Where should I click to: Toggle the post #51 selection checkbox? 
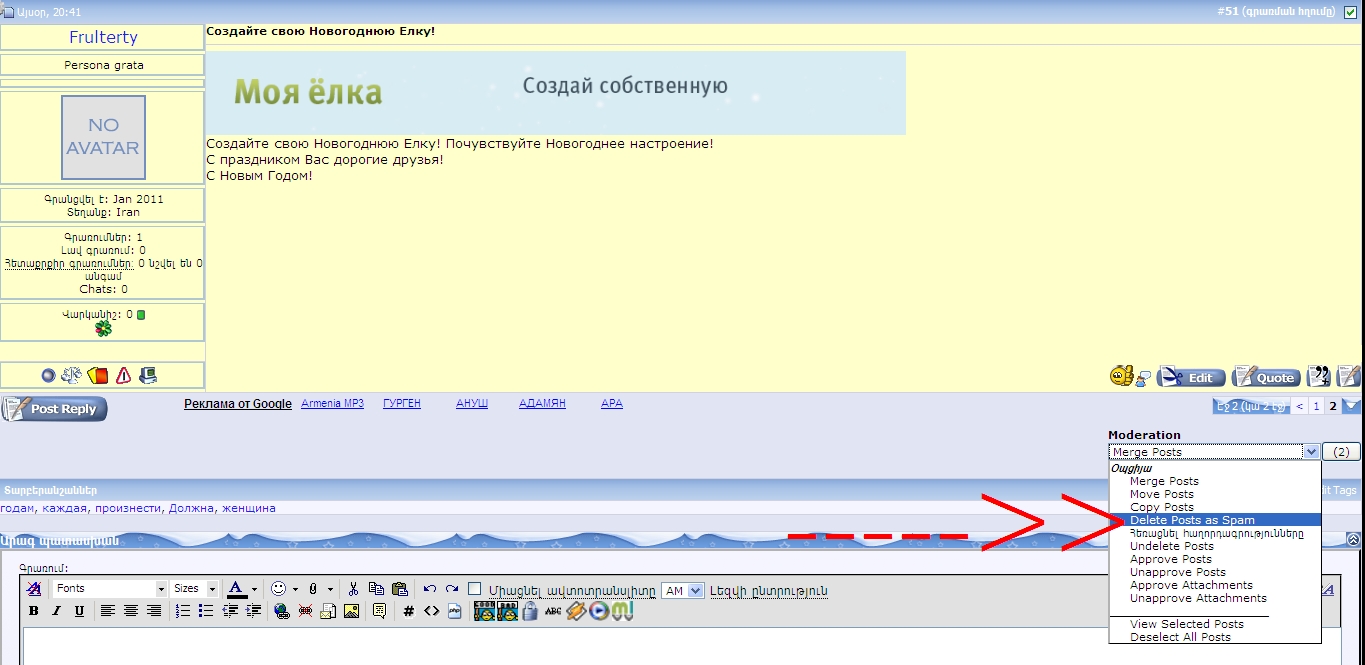(x=1351, y=12)
